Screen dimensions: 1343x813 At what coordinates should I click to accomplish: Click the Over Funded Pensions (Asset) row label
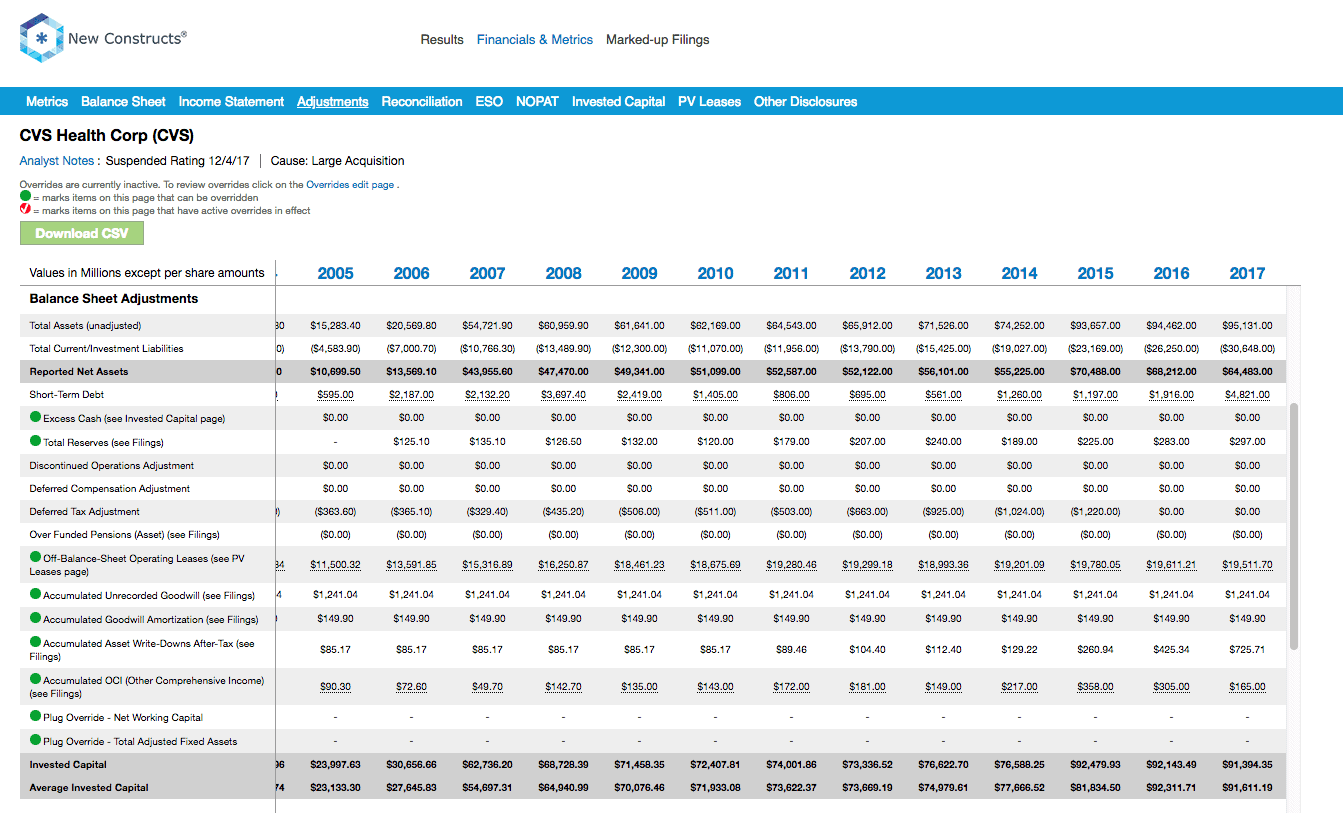click(124, 535)
